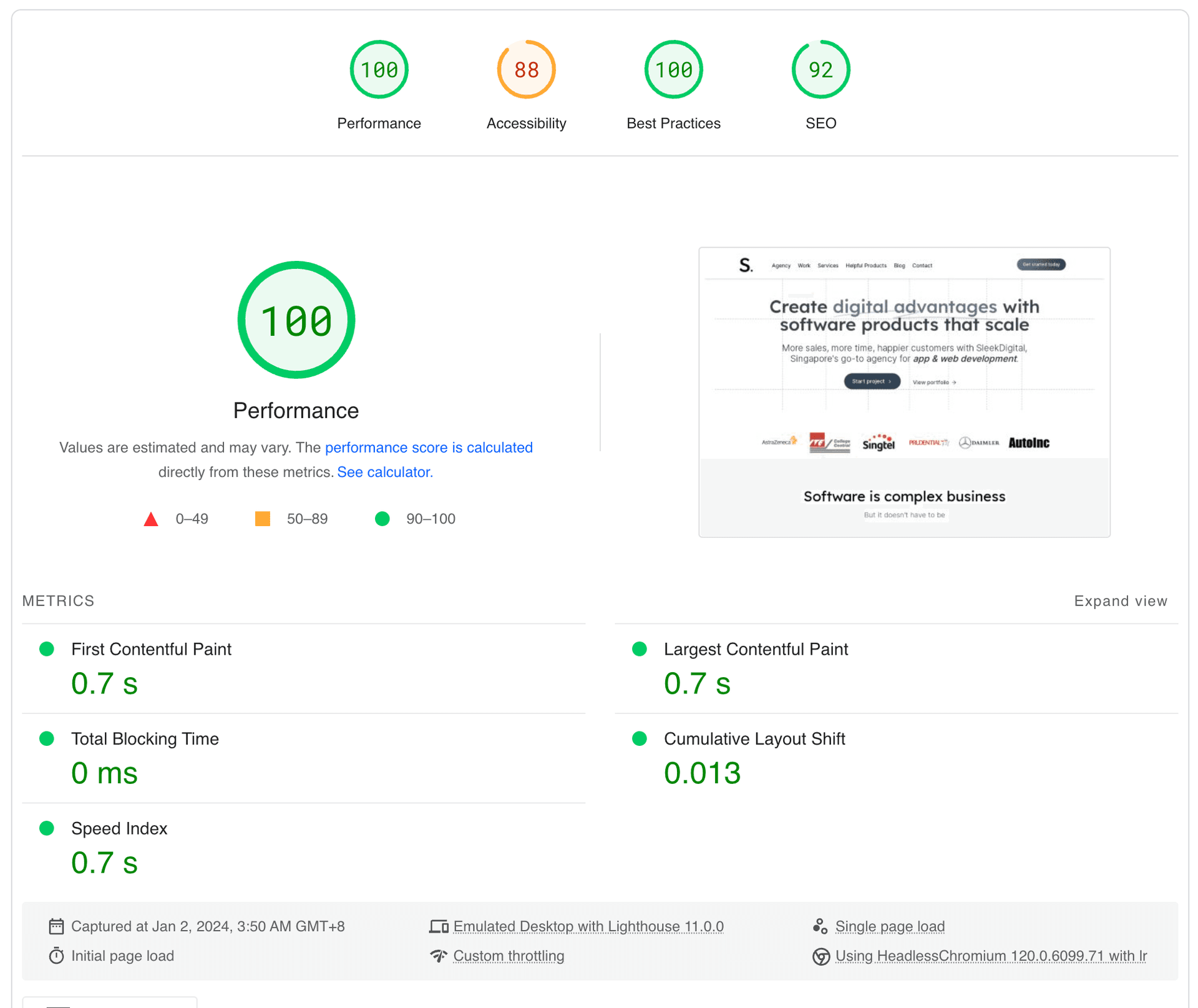Screen dimensions: 1198x1008
Task: Expand the Custom throttling details
Action: [x=509, y=956]
